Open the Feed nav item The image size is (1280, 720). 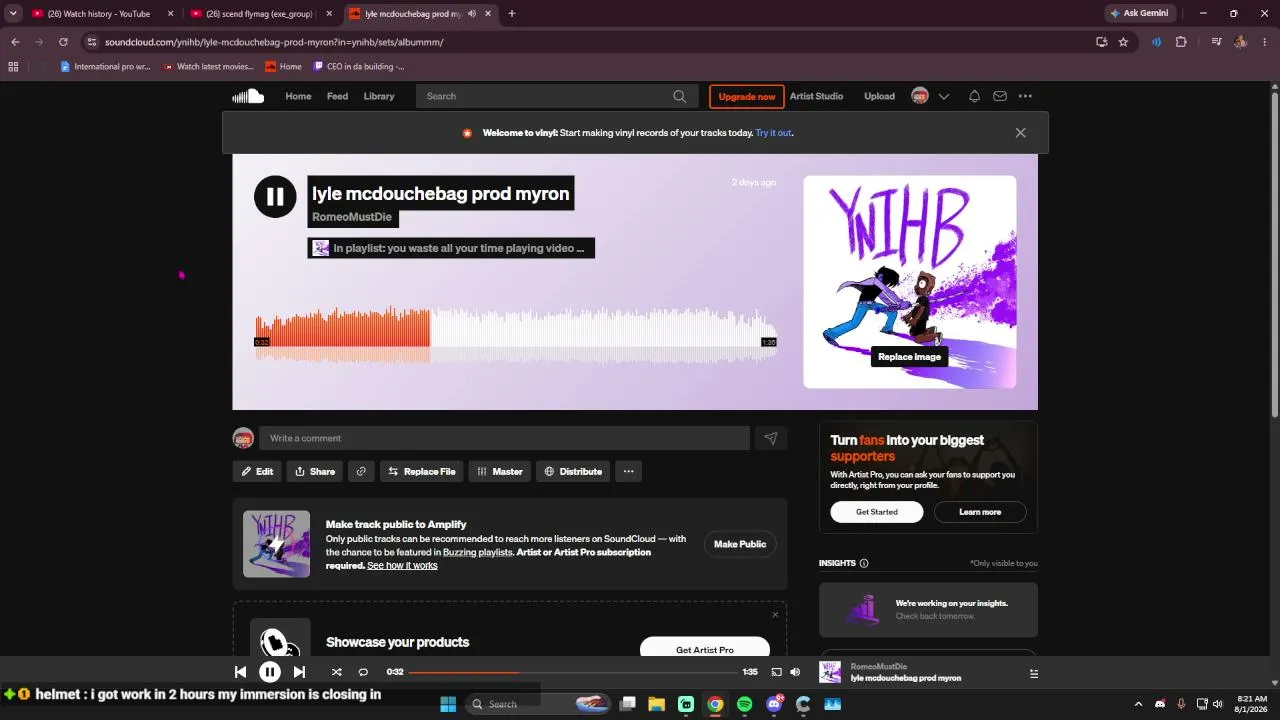click(x=337, y=96)
